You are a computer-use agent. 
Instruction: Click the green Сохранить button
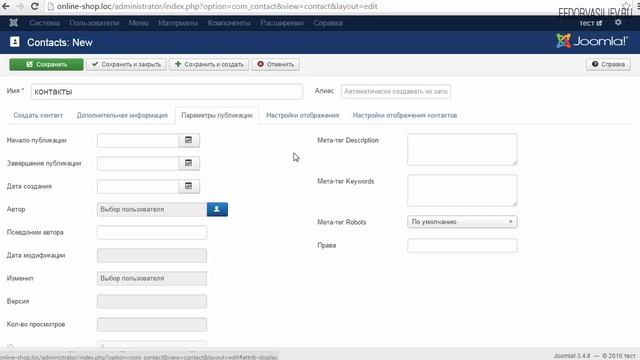(x=47, y=64)
